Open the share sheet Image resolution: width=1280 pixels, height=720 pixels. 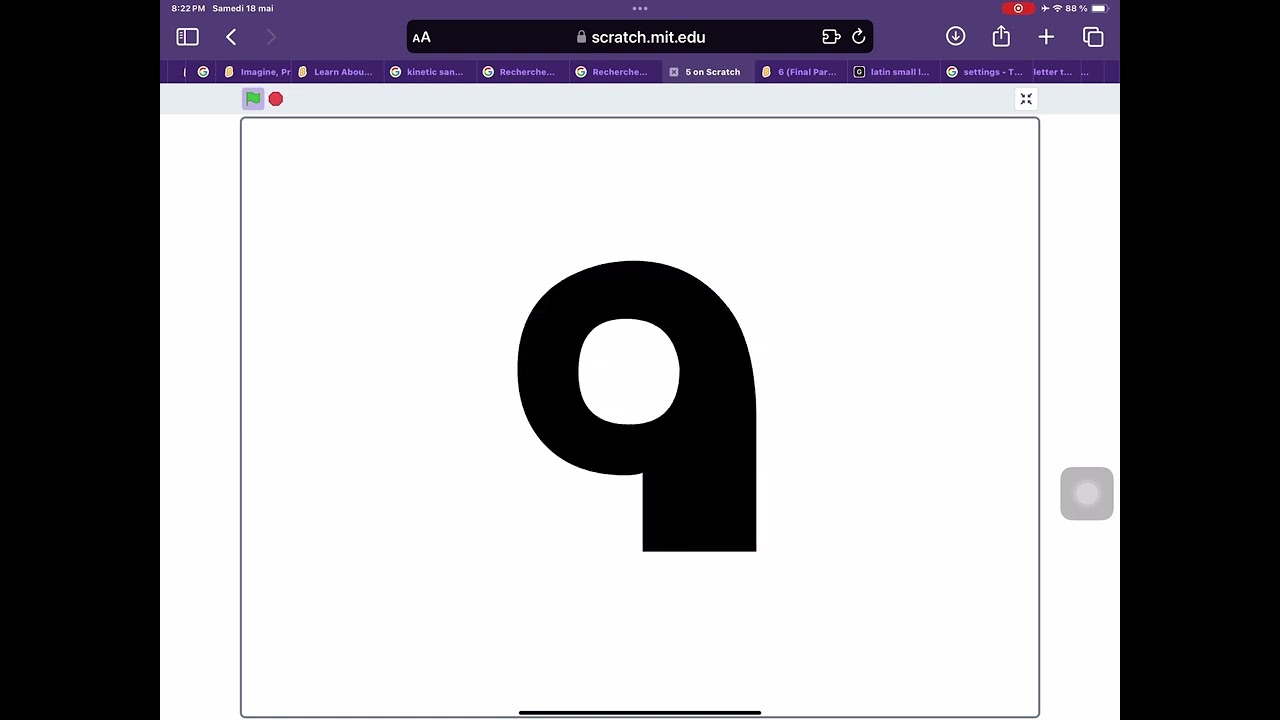[1001, 37]
